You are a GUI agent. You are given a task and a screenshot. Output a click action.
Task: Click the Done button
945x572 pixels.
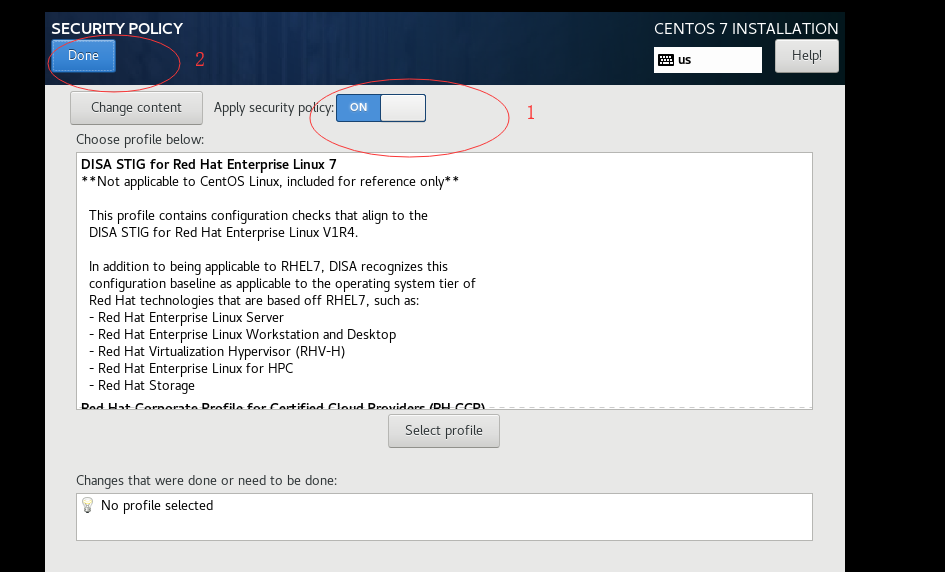tap(83, 55)
